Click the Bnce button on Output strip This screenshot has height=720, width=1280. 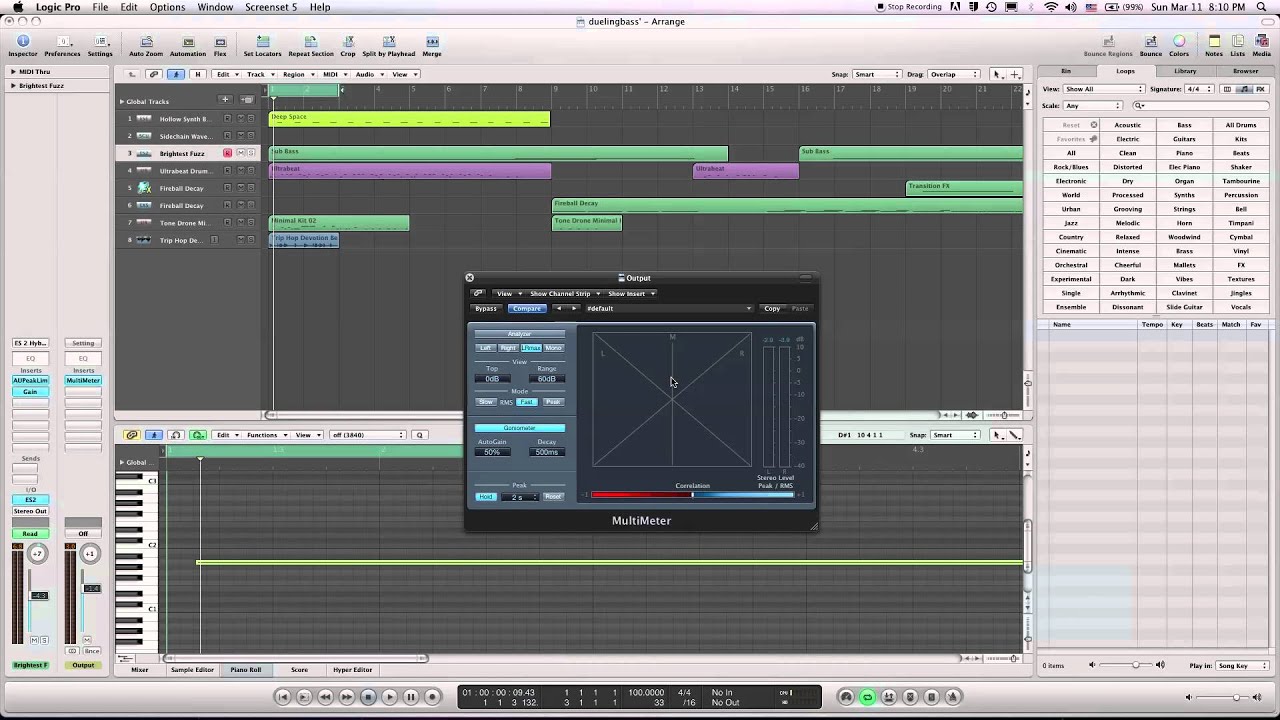tap(91, 651)
